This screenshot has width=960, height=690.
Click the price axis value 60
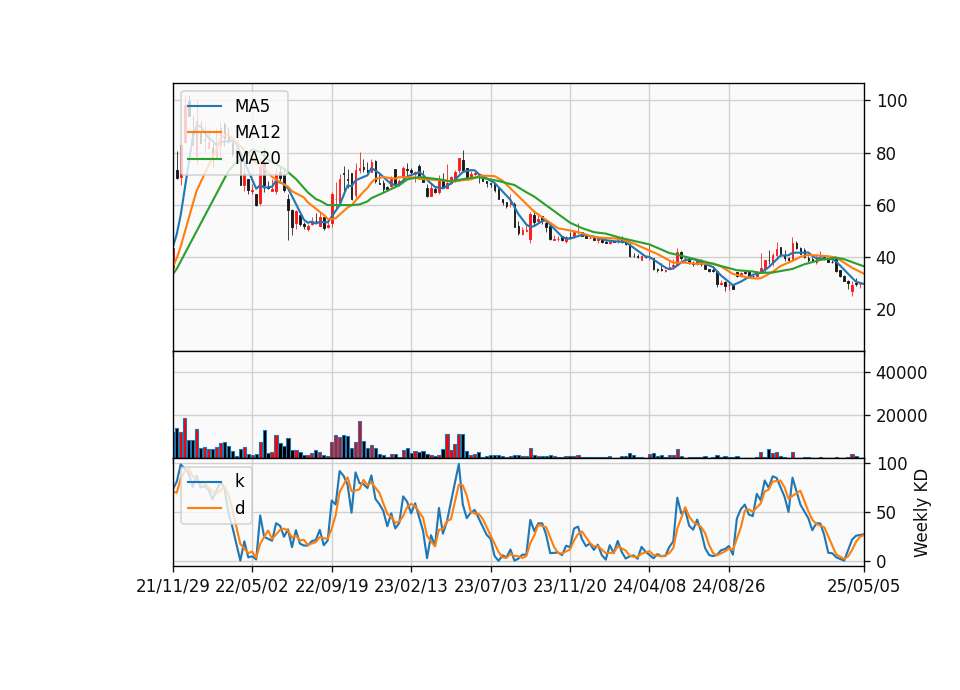coord(887,206)
